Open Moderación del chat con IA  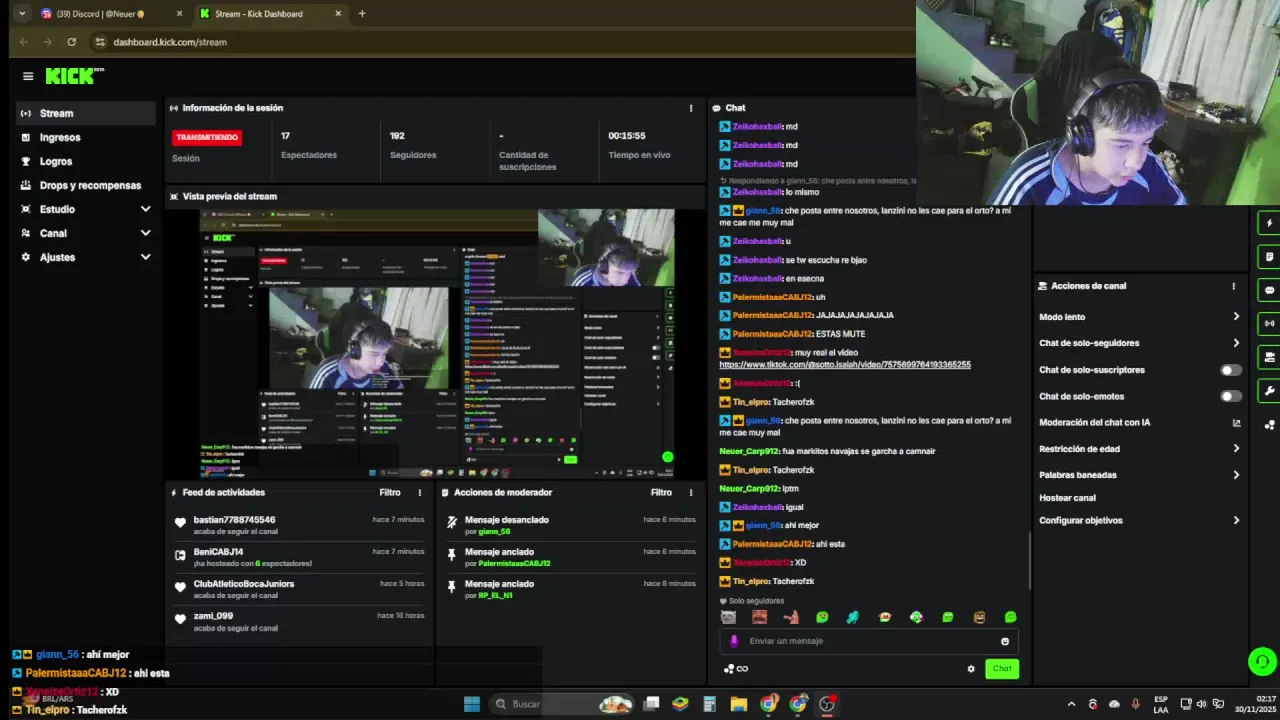tap(1139, 422)
